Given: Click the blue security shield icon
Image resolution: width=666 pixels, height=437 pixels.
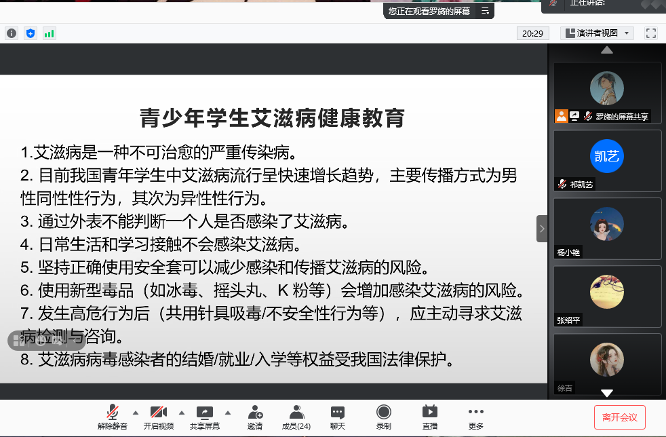Looking at the screenshot, I should tap(30, 33).
